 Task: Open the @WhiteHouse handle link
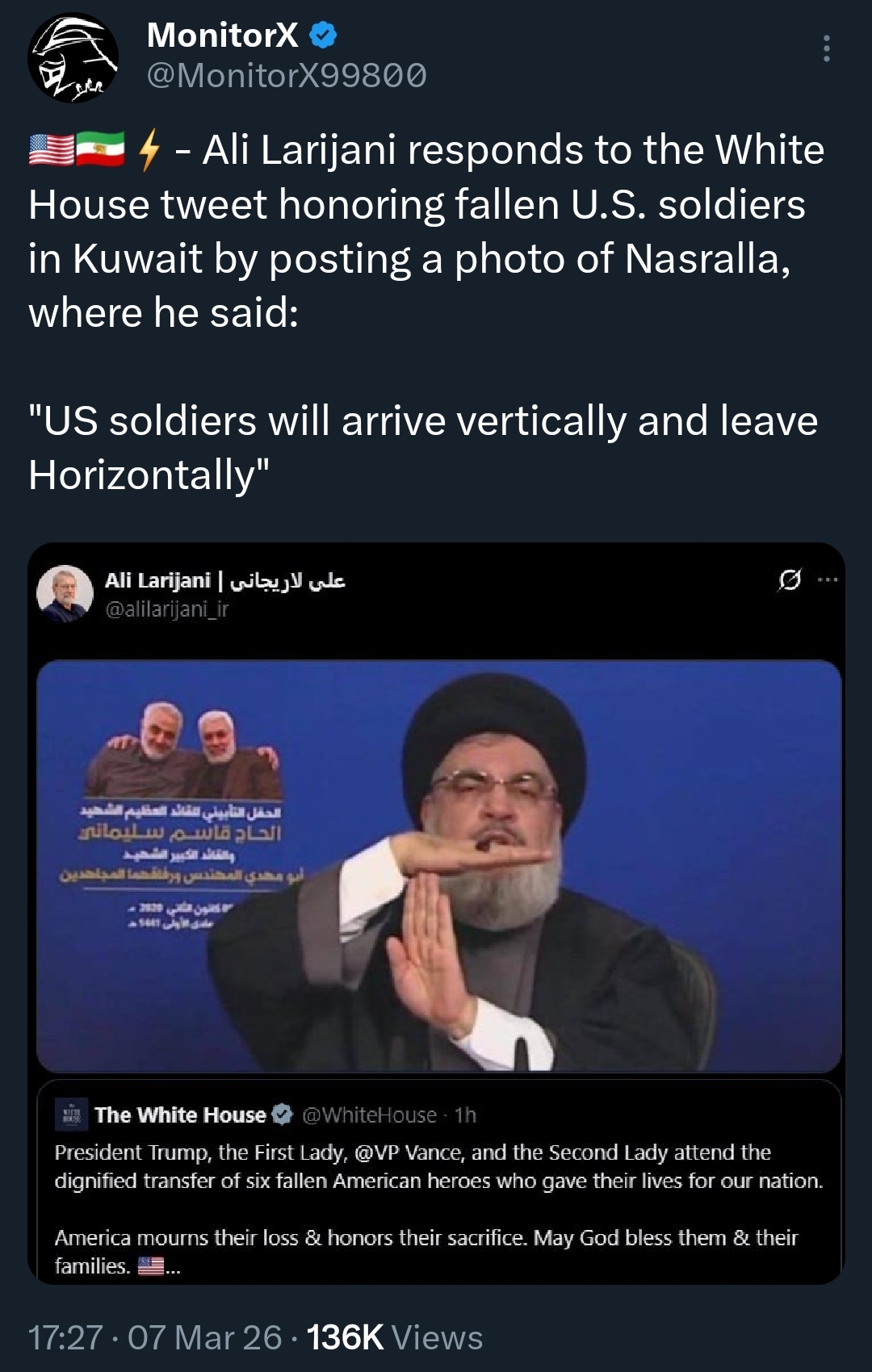coord(369,1115)
